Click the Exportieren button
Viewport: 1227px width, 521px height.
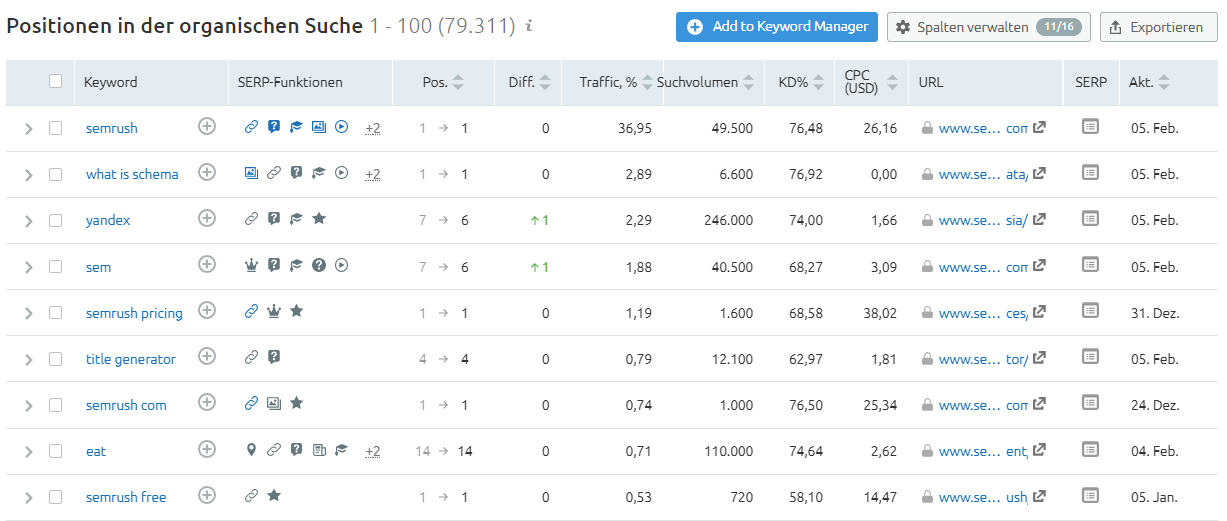[x=1159, y=27]
